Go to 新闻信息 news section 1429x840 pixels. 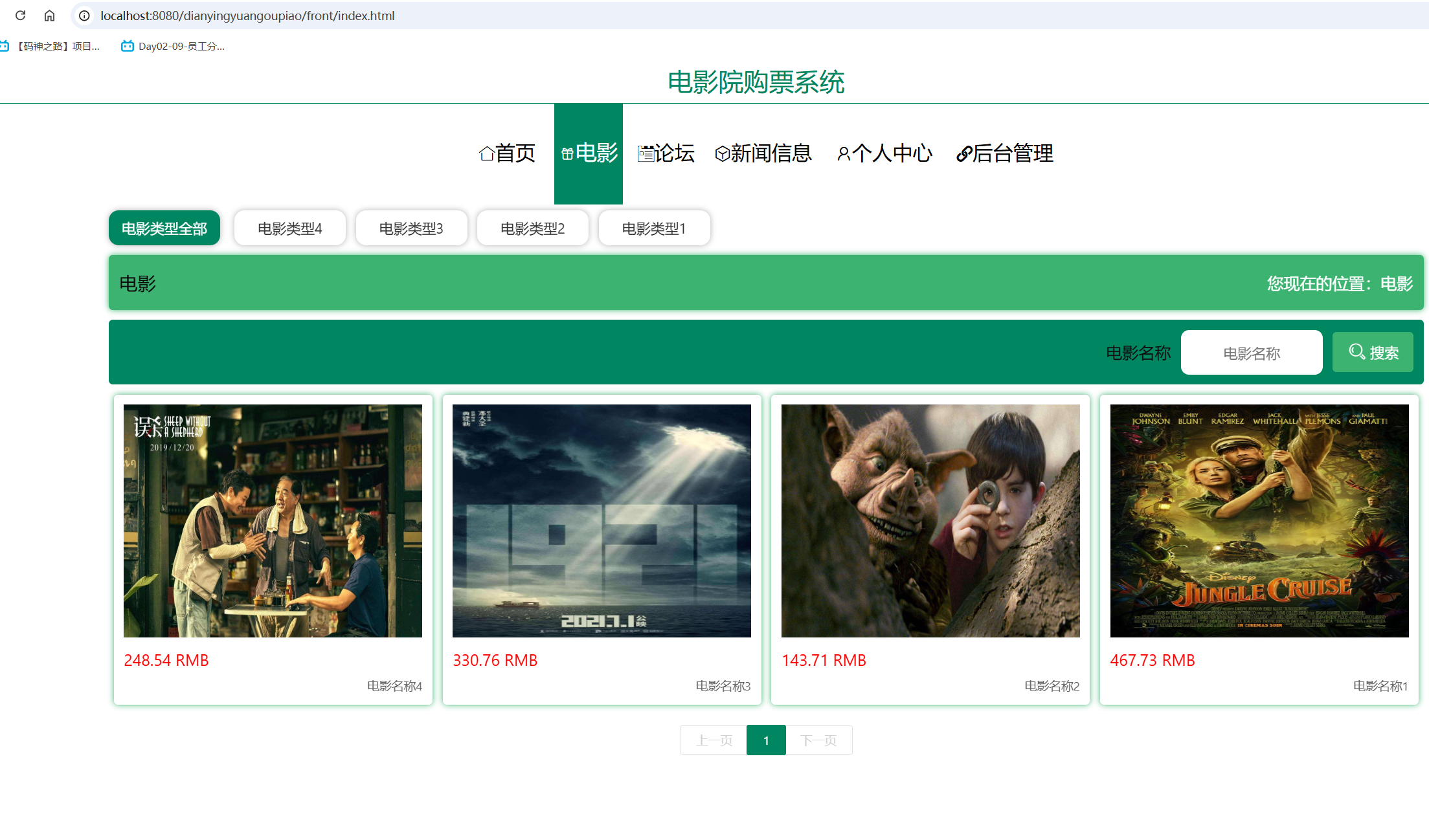763,153
